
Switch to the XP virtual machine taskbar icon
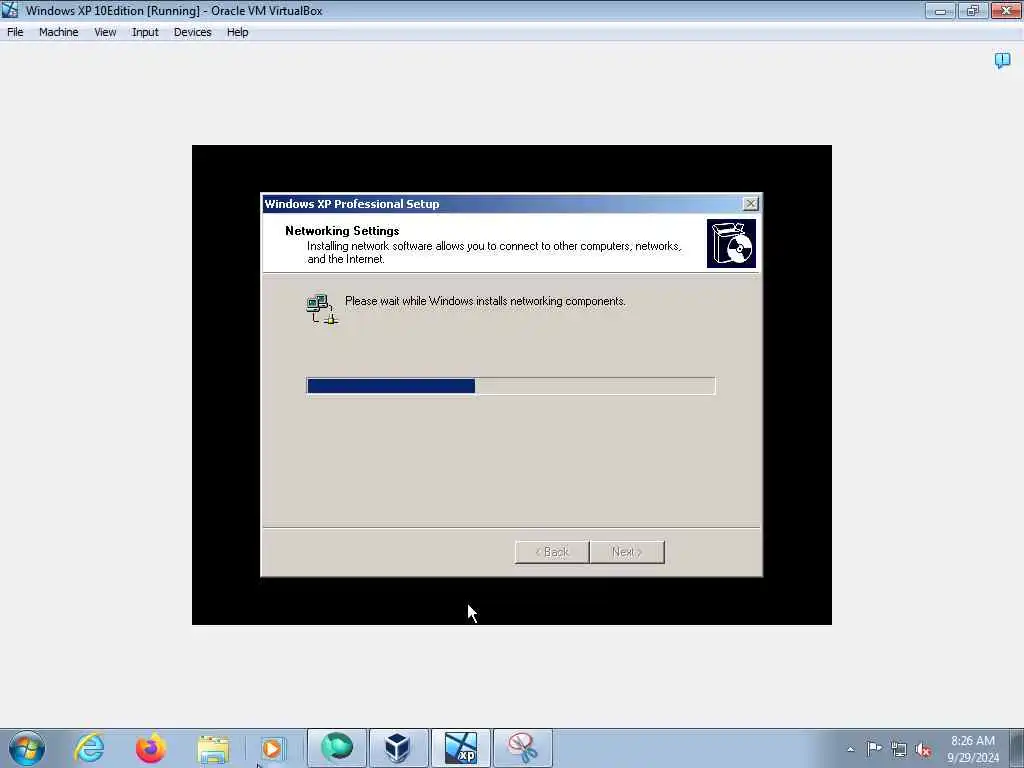(460, 748)
